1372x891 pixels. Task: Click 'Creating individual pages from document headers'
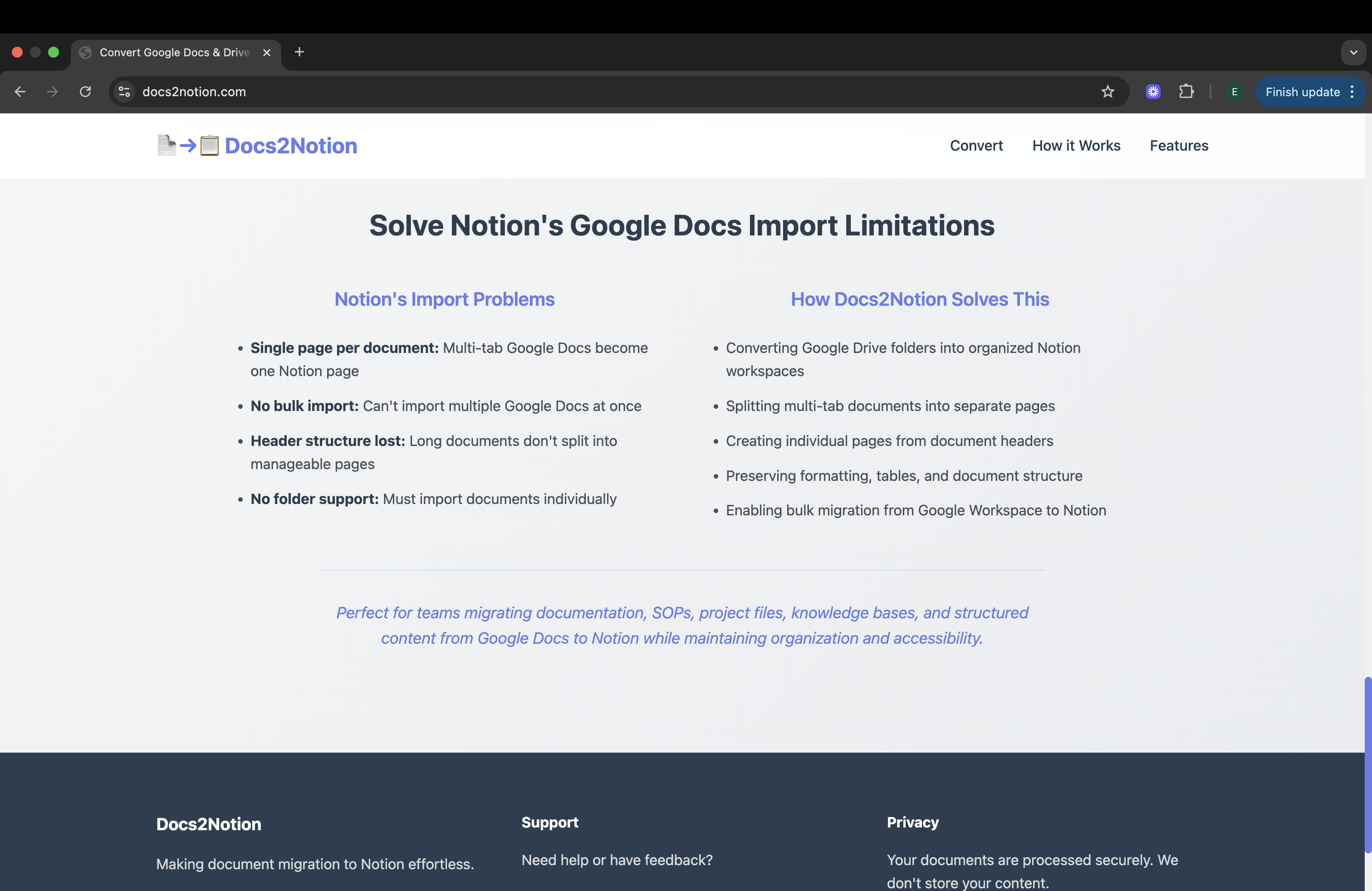pyautogui.click(x=890, y=441)
